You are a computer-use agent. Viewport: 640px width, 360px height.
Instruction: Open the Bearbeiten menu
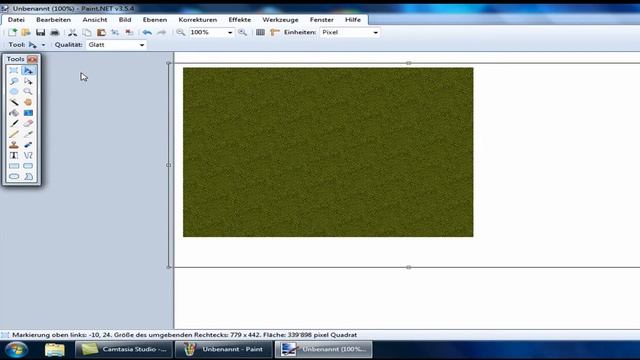[x=53, y=20]
